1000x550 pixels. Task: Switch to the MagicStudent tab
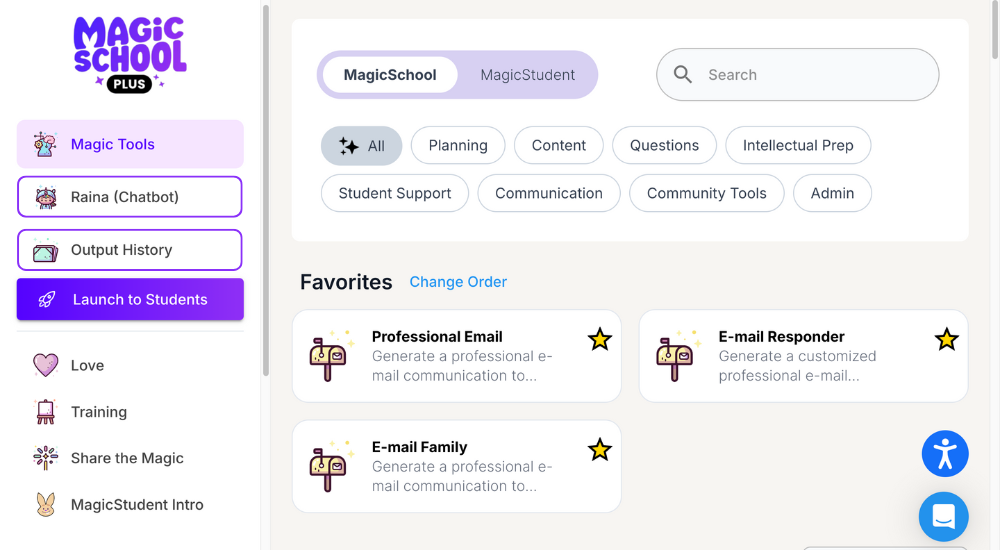point(527,75)
